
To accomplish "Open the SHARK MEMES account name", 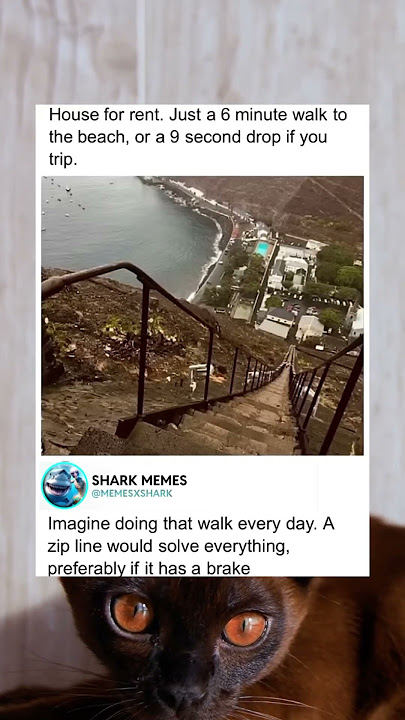I will click(x=139, y=480).
